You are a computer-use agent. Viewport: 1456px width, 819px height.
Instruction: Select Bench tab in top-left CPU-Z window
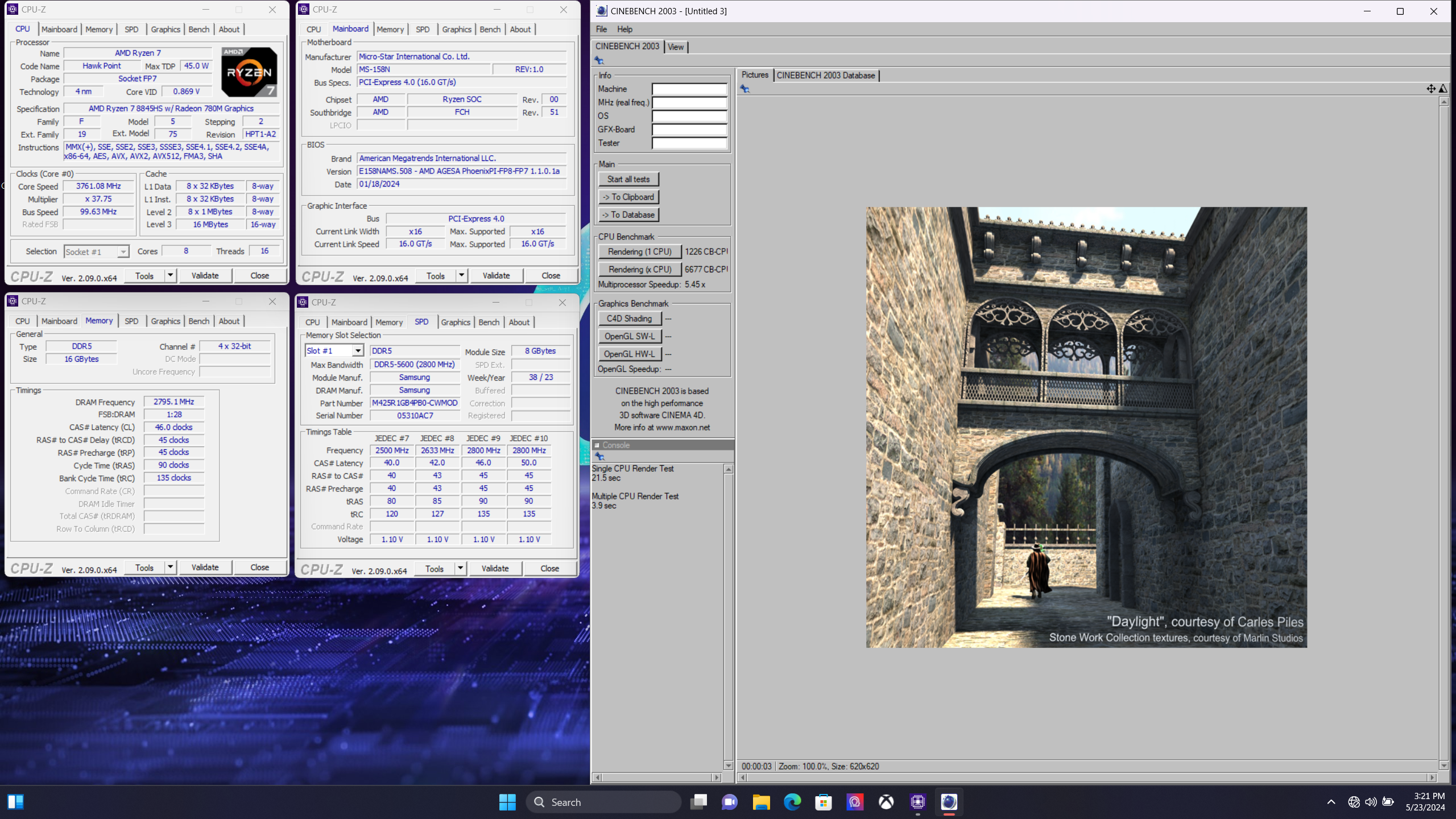coord(199,29)
